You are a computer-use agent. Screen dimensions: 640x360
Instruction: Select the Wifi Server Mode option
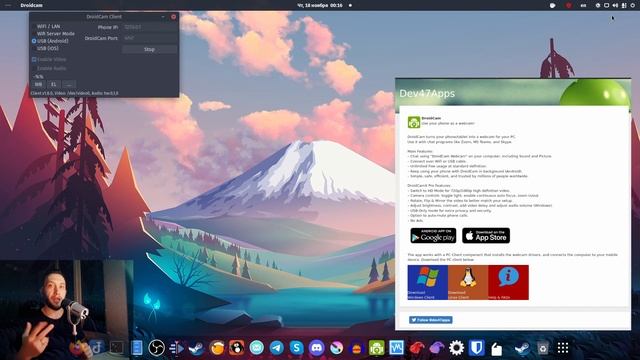click(x=53, y=33)
